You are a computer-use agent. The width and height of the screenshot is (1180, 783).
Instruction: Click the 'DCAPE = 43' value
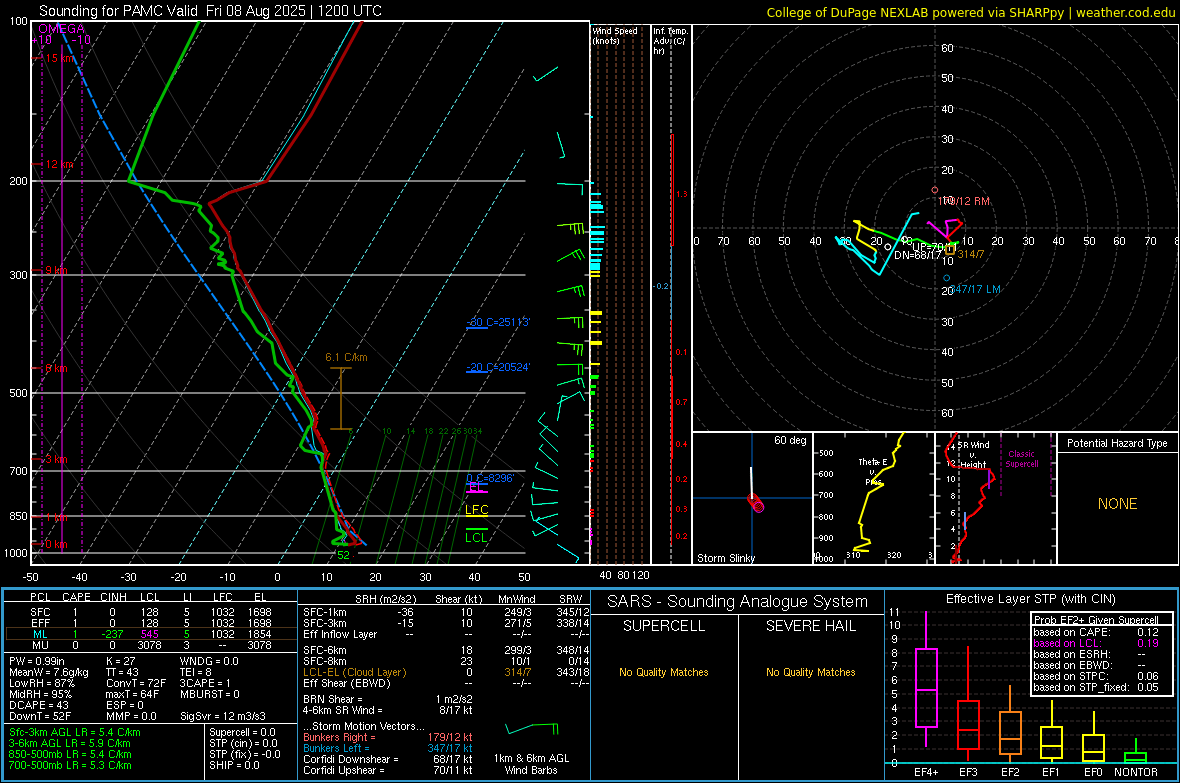(x=39, y=705)
